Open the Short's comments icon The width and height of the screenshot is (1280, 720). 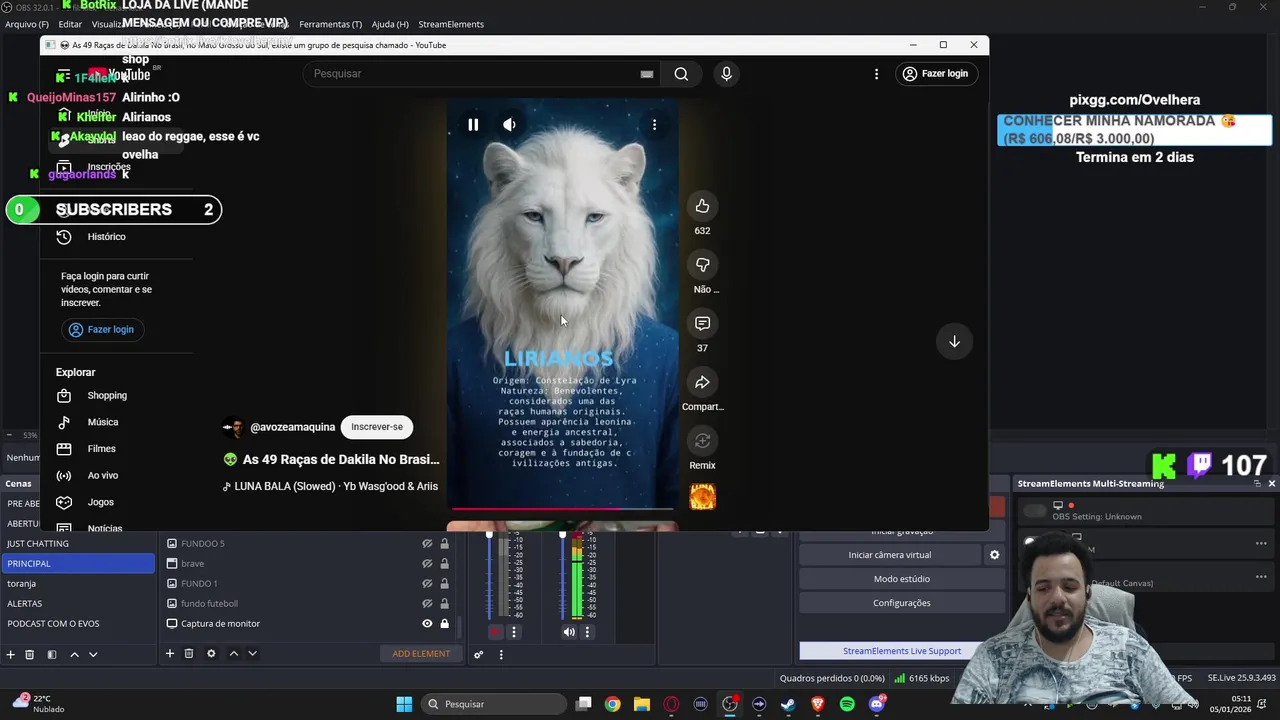click(702, 323)
